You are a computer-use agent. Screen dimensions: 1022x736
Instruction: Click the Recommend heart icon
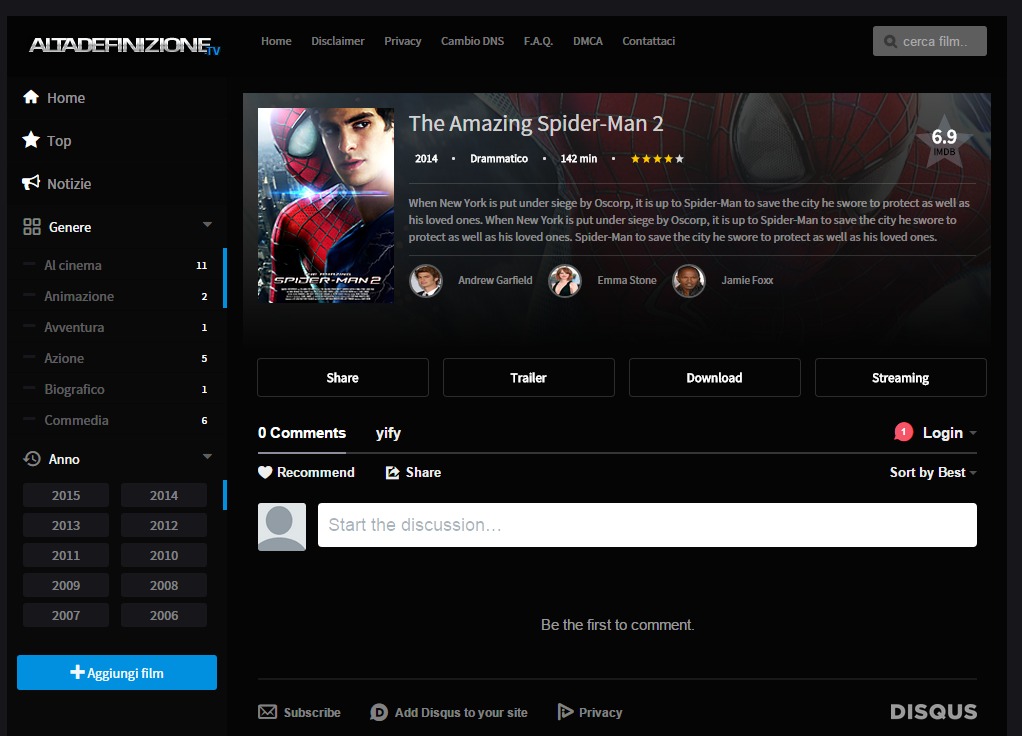coord(265,472)
